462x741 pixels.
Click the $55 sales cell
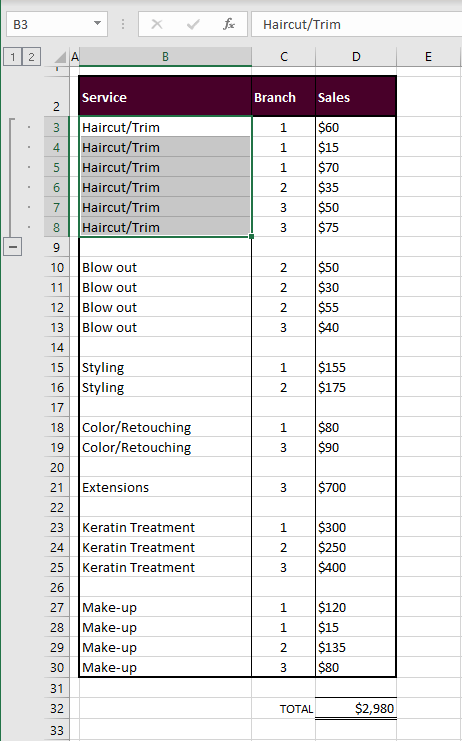356,307
